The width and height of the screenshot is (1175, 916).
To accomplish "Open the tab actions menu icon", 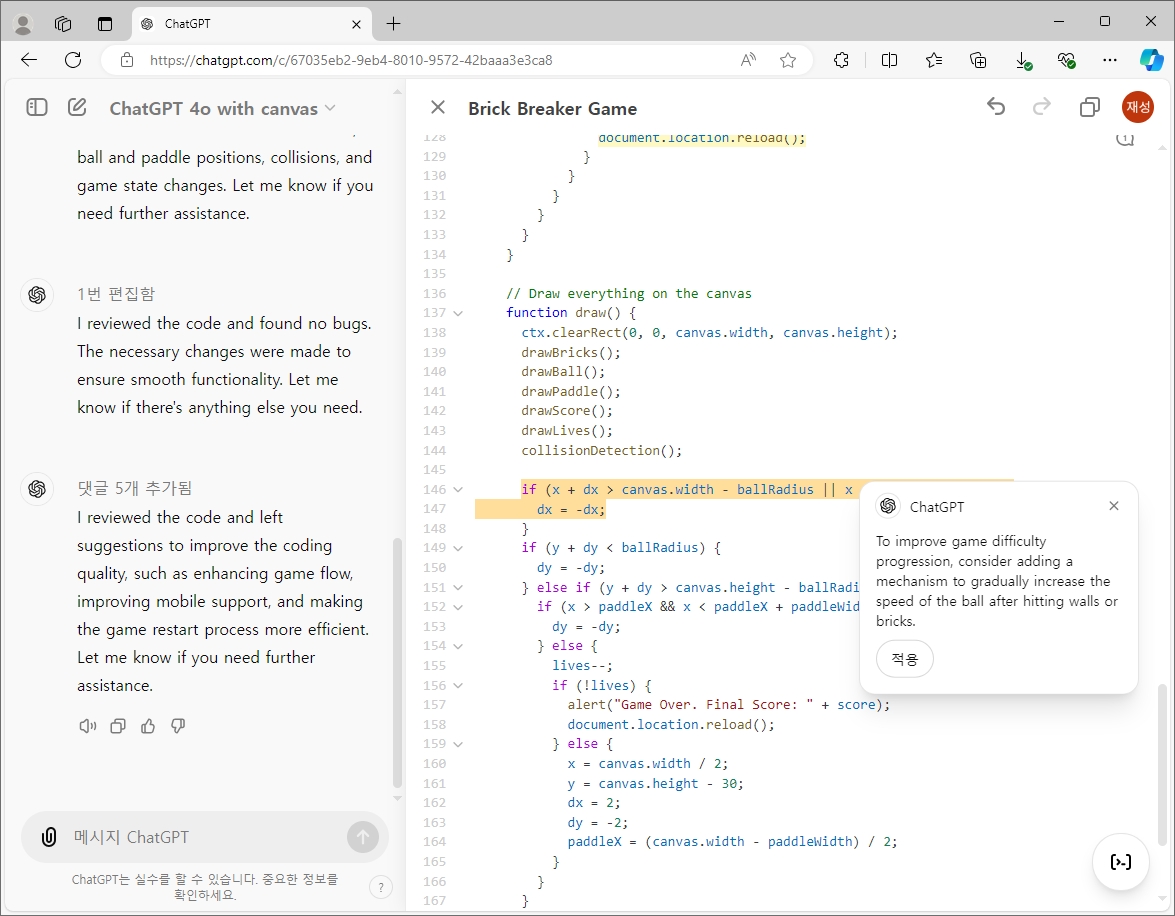I will click(x=105, y=24).
